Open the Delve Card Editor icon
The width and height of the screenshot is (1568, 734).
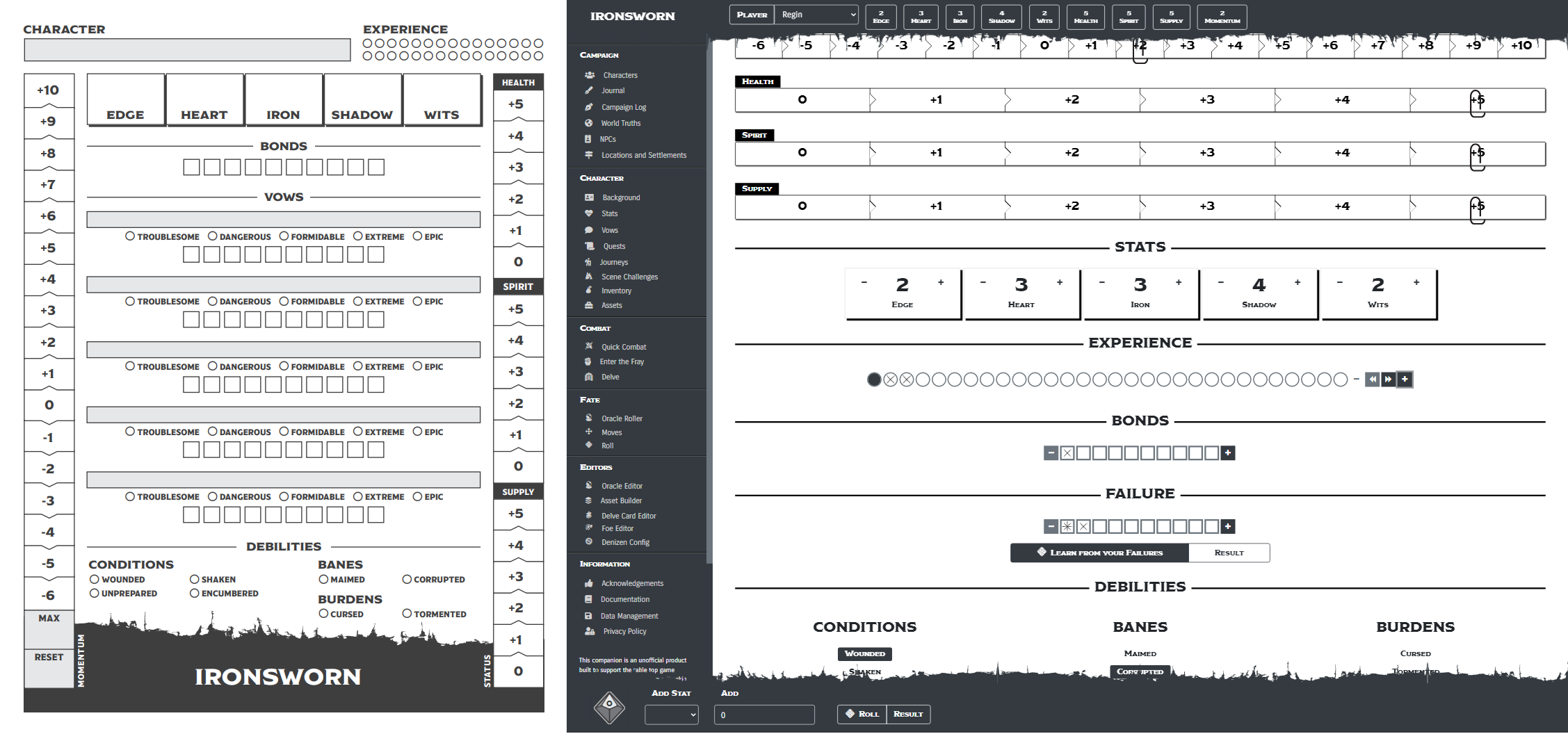589,515
